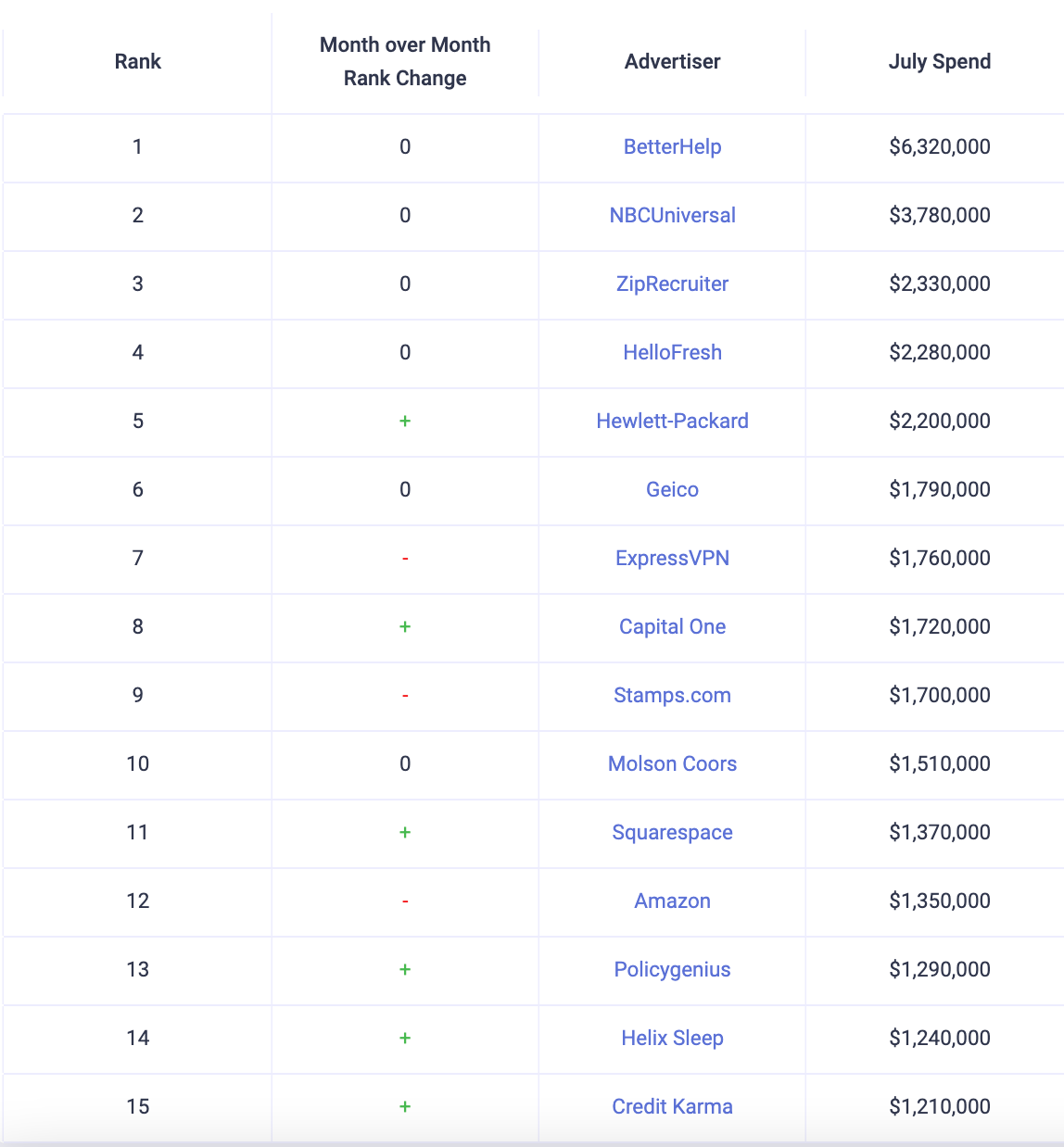Click BetterHelp's $6,320,000 spend cell
1064x1147 pixels.
pos(939,146)
